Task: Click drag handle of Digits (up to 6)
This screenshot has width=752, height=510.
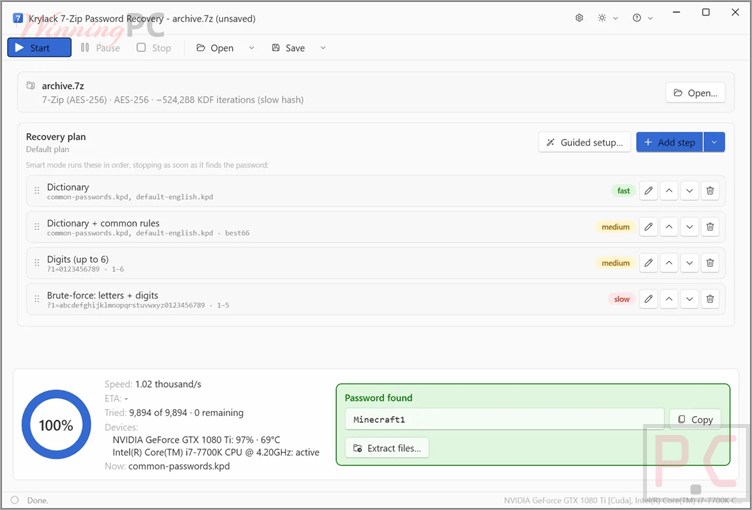Action: (x=37, y=263)
